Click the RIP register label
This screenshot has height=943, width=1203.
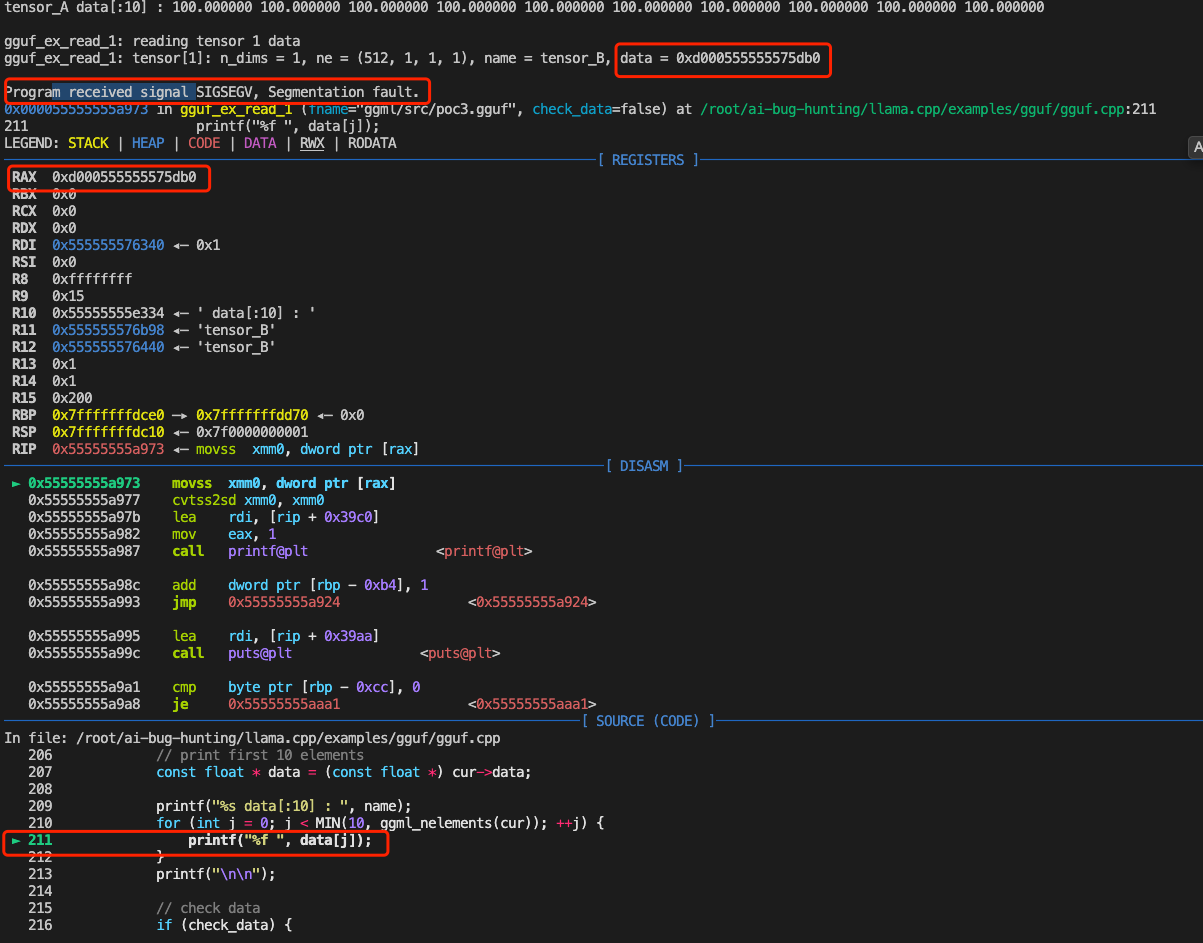[24, 449]
